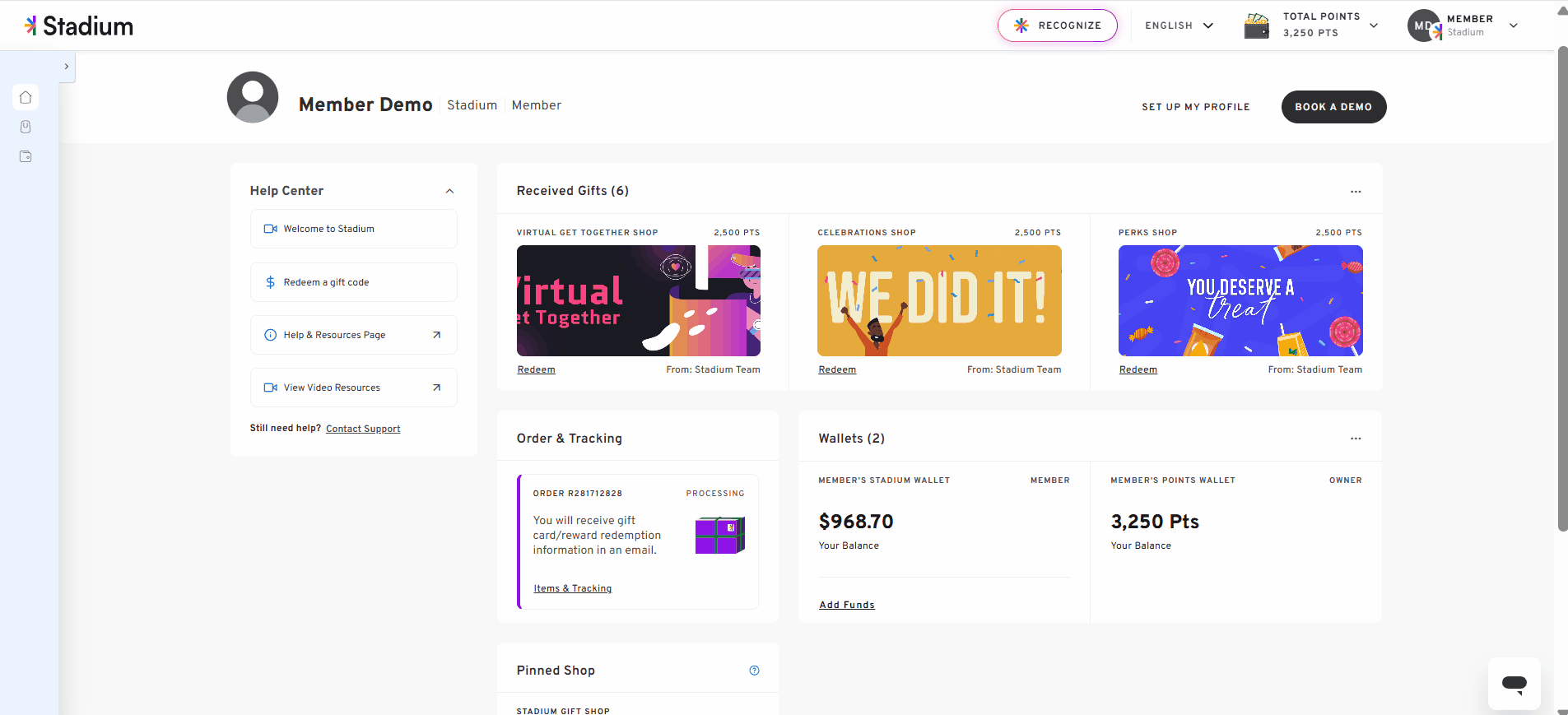Click the Items & Tracking link

point(573,588)
